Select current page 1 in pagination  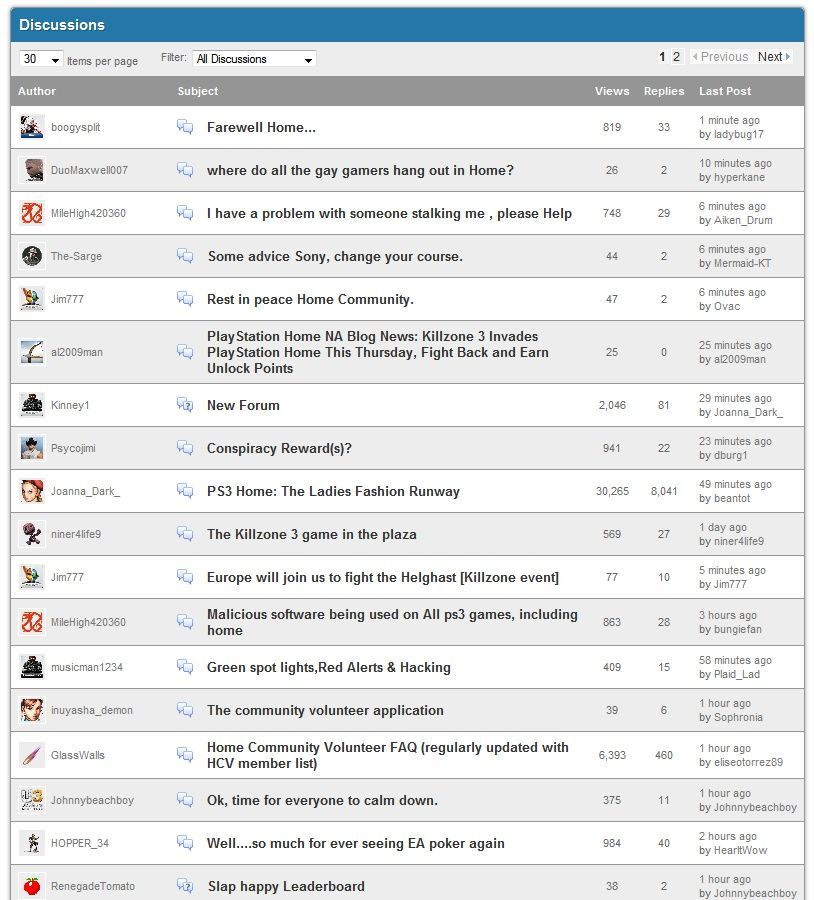[662, 57]
